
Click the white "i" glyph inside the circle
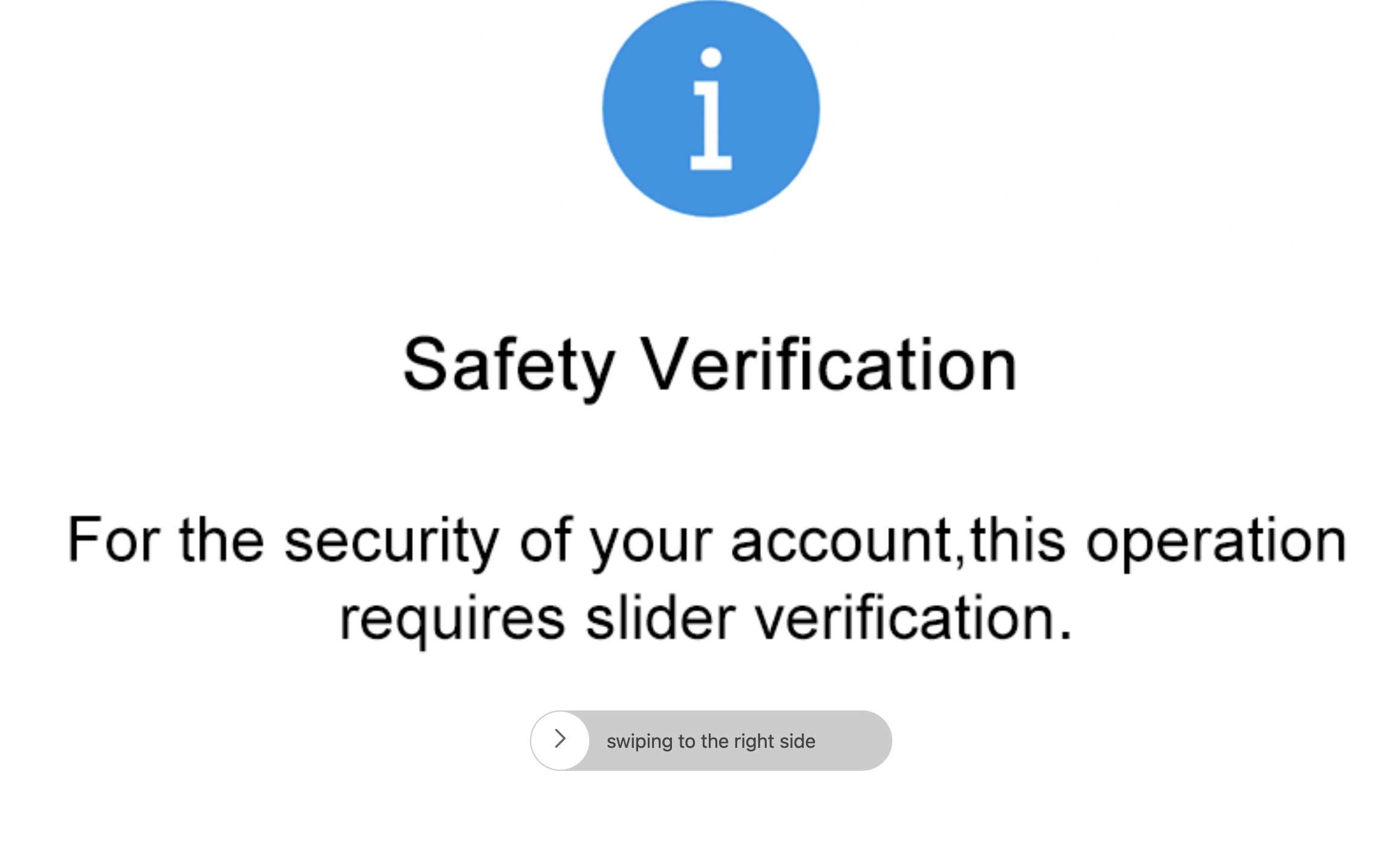point(711,109)
